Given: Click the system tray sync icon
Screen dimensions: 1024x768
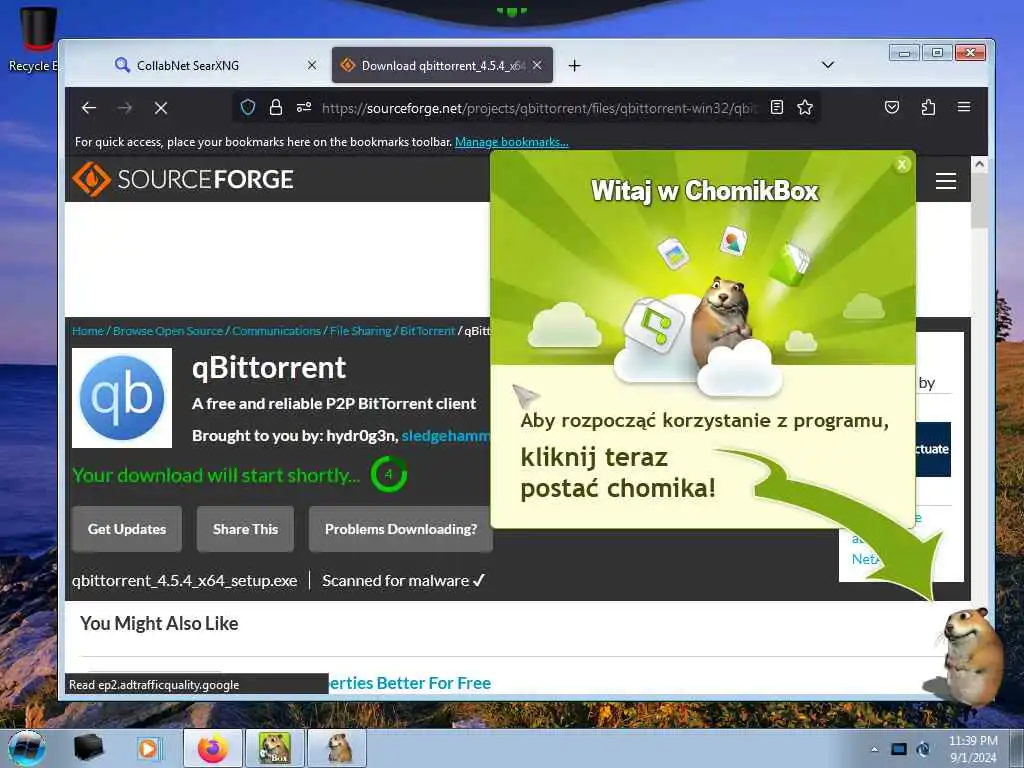Looking at the screenshot, I should [923, 749].
